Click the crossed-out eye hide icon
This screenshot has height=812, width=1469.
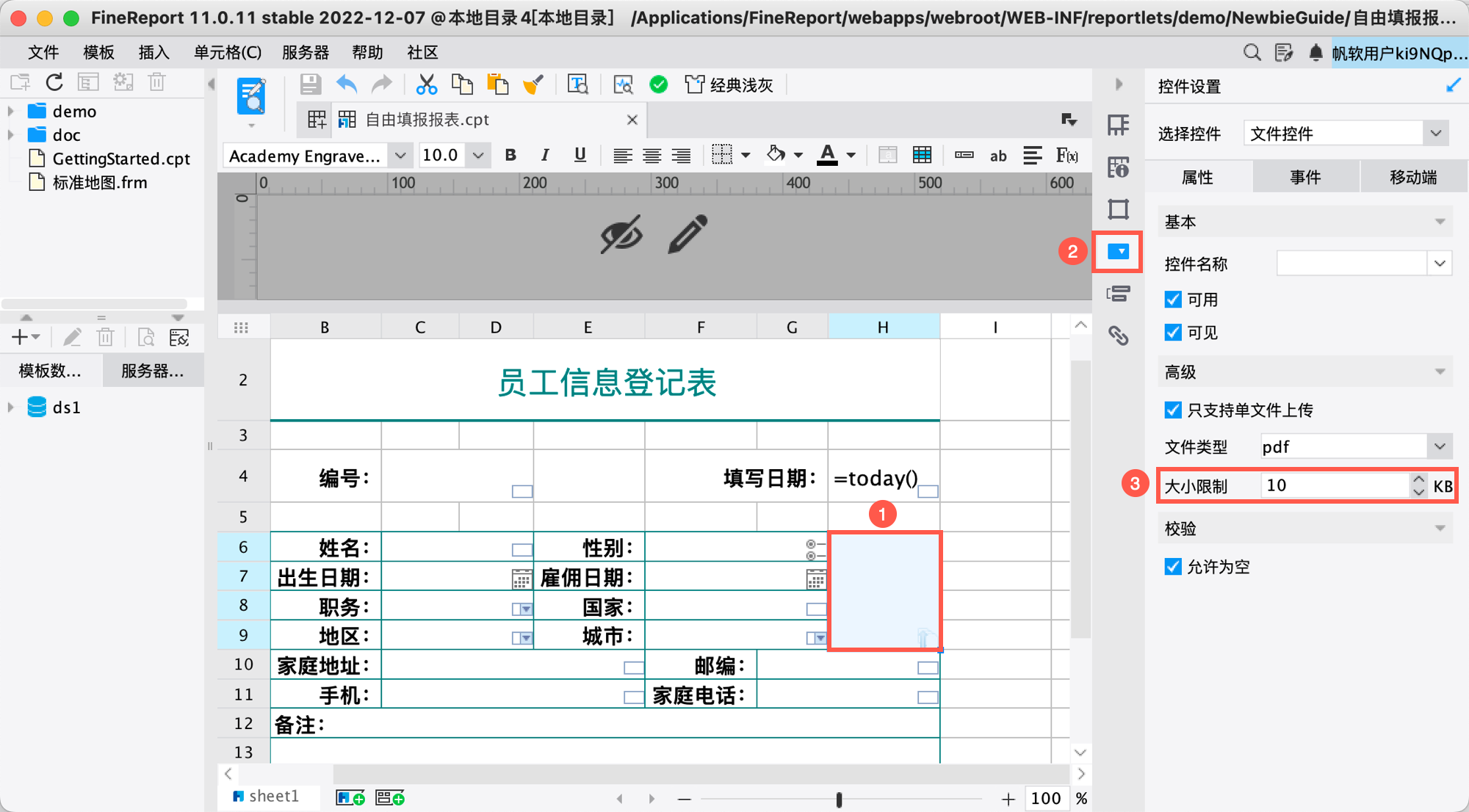[621, 235]
